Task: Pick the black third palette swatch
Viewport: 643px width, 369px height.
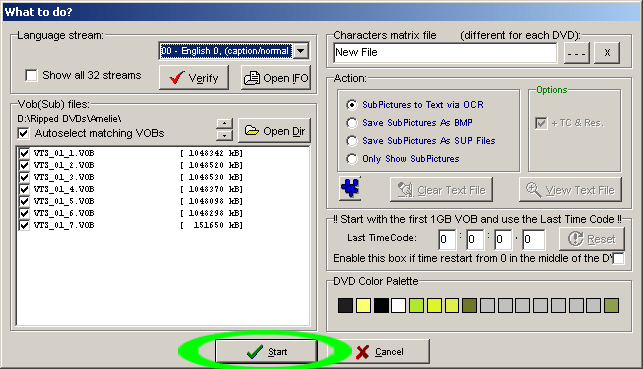Action: [x=381, y=305]
